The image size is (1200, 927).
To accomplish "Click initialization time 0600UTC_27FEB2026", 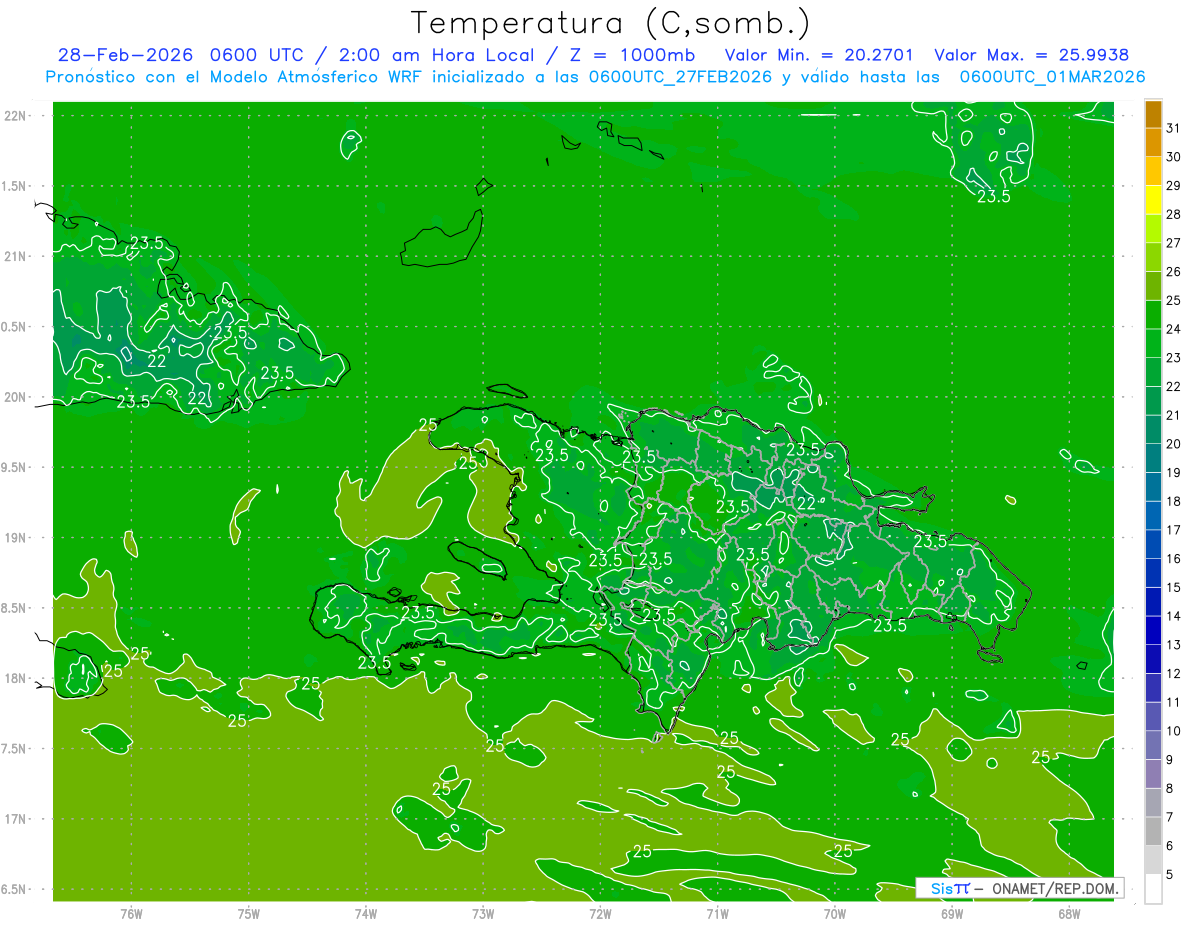I will point(681,77).
